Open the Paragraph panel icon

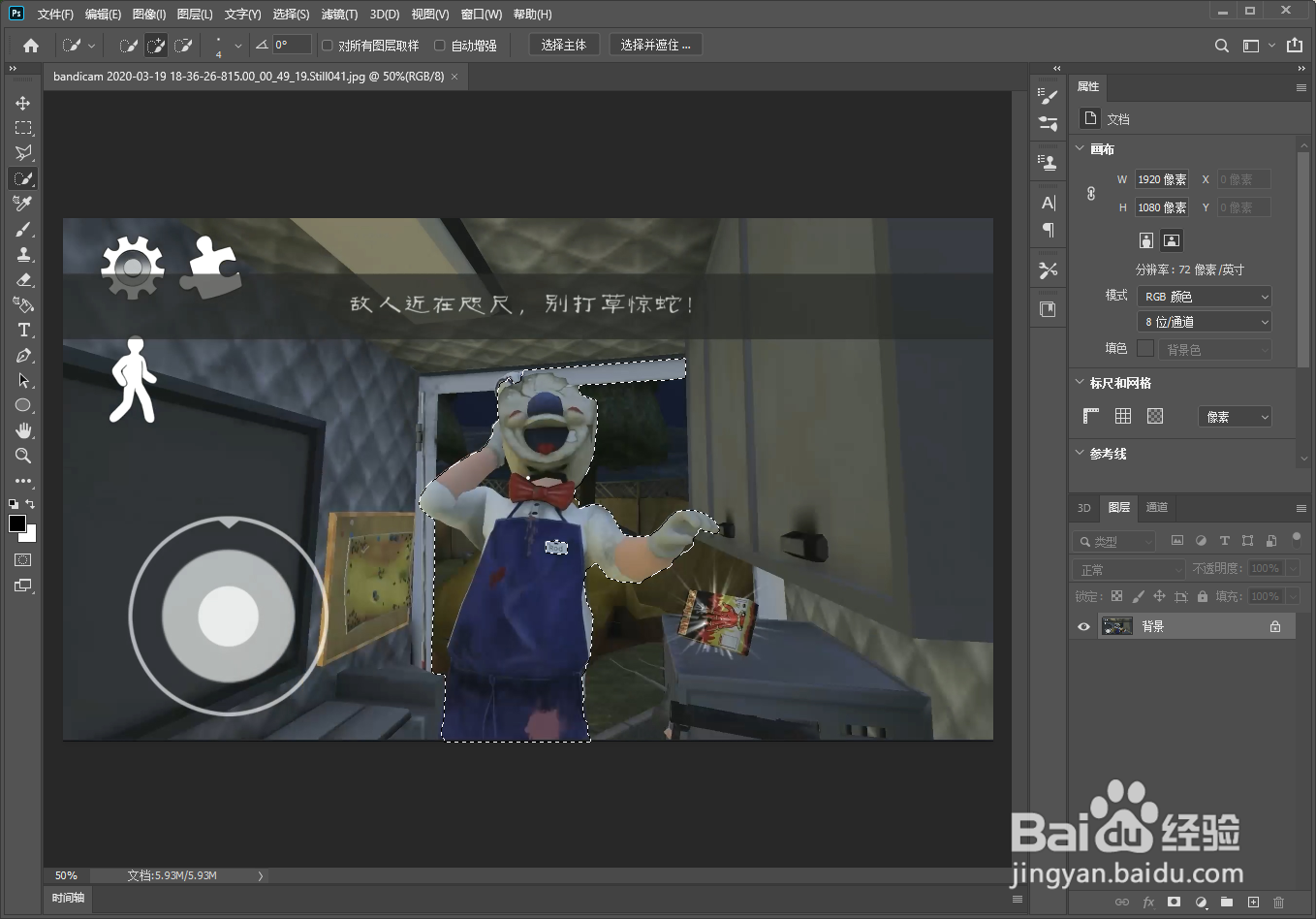(1048, 230)
